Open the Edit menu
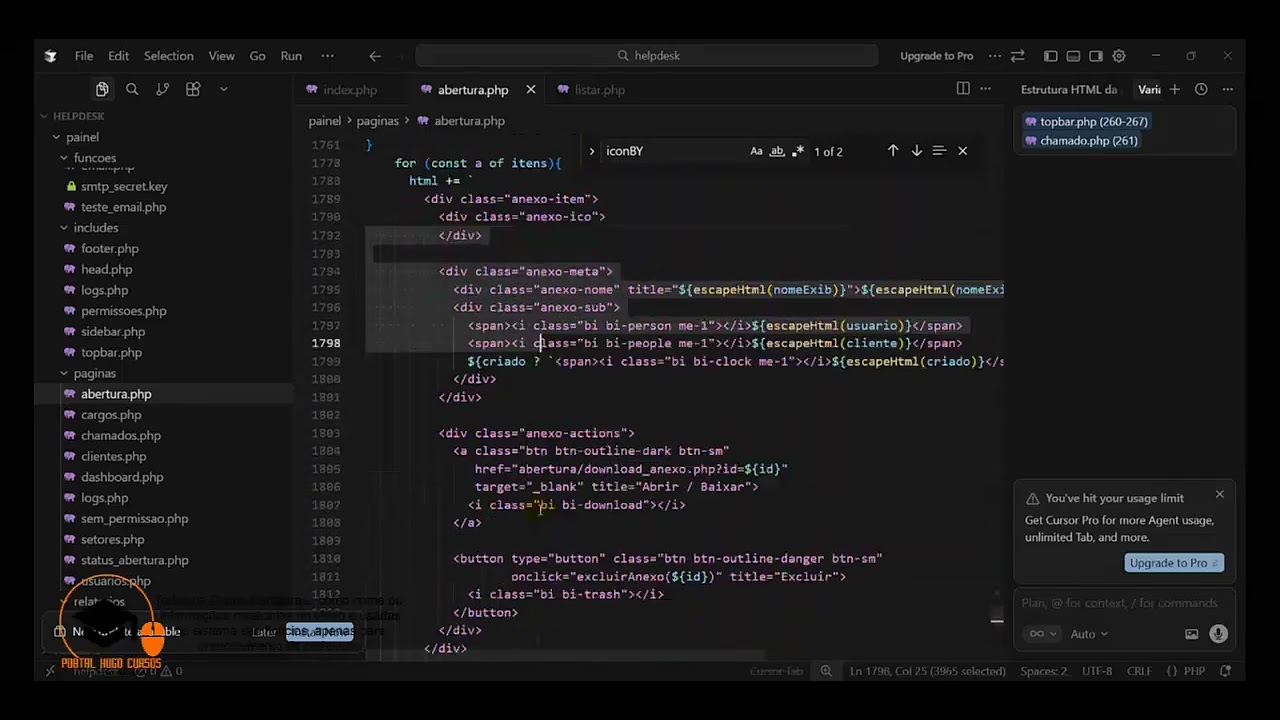This screenshot has height=720, width=1280. [x=119, y=56]
